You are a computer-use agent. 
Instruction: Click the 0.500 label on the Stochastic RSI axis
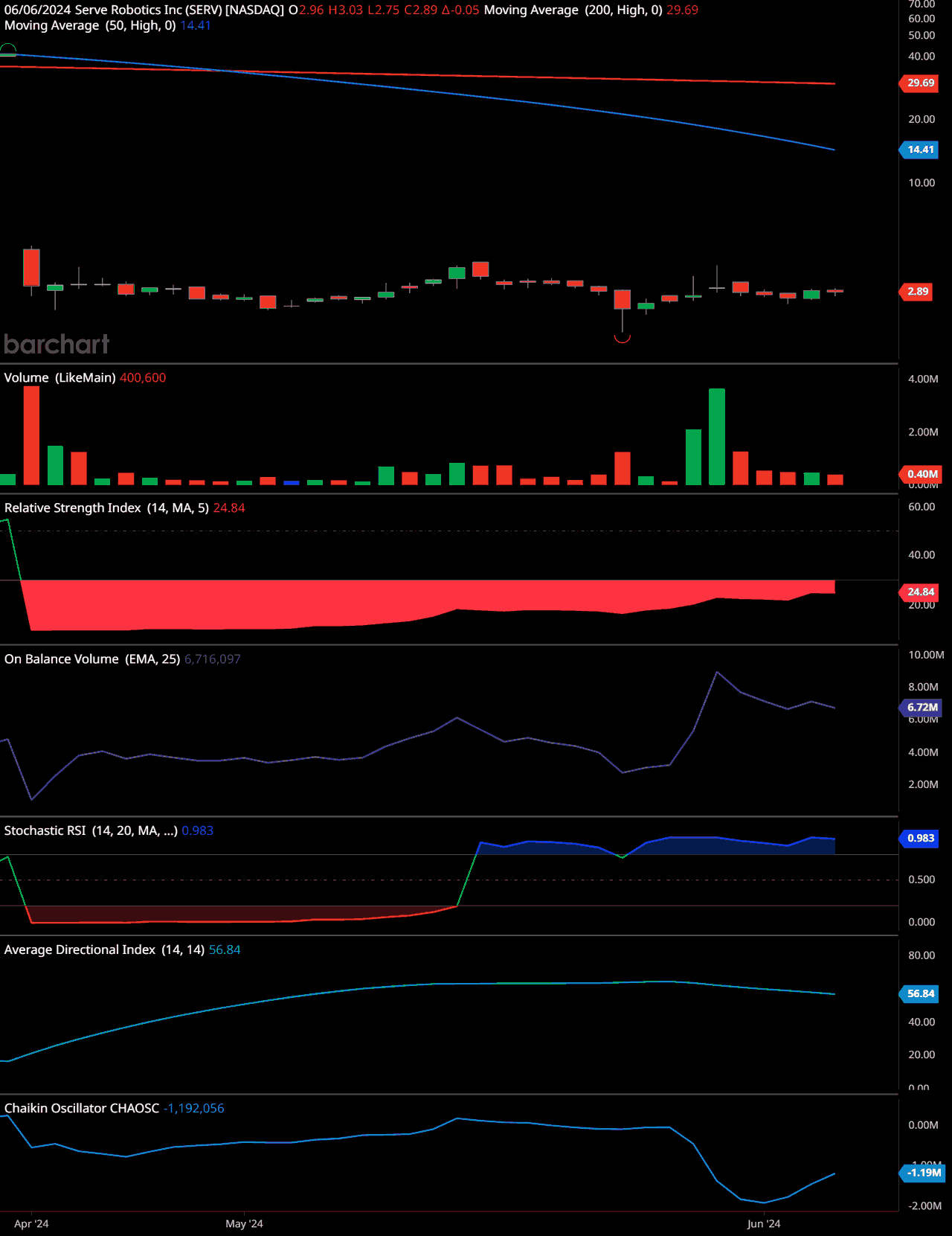tap(922, 880)
